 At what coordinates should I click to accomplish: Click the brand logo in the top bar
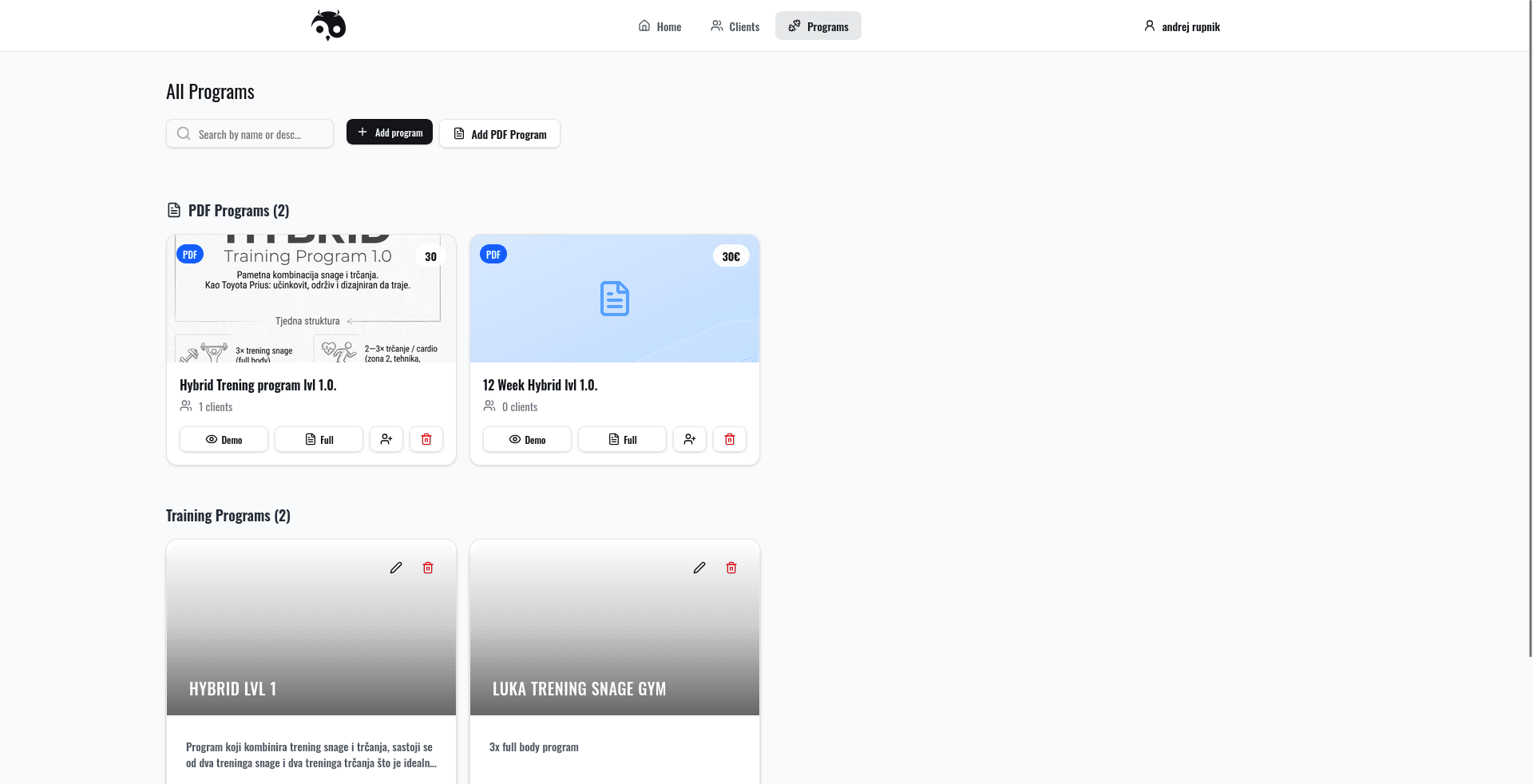tap(327, 25)
